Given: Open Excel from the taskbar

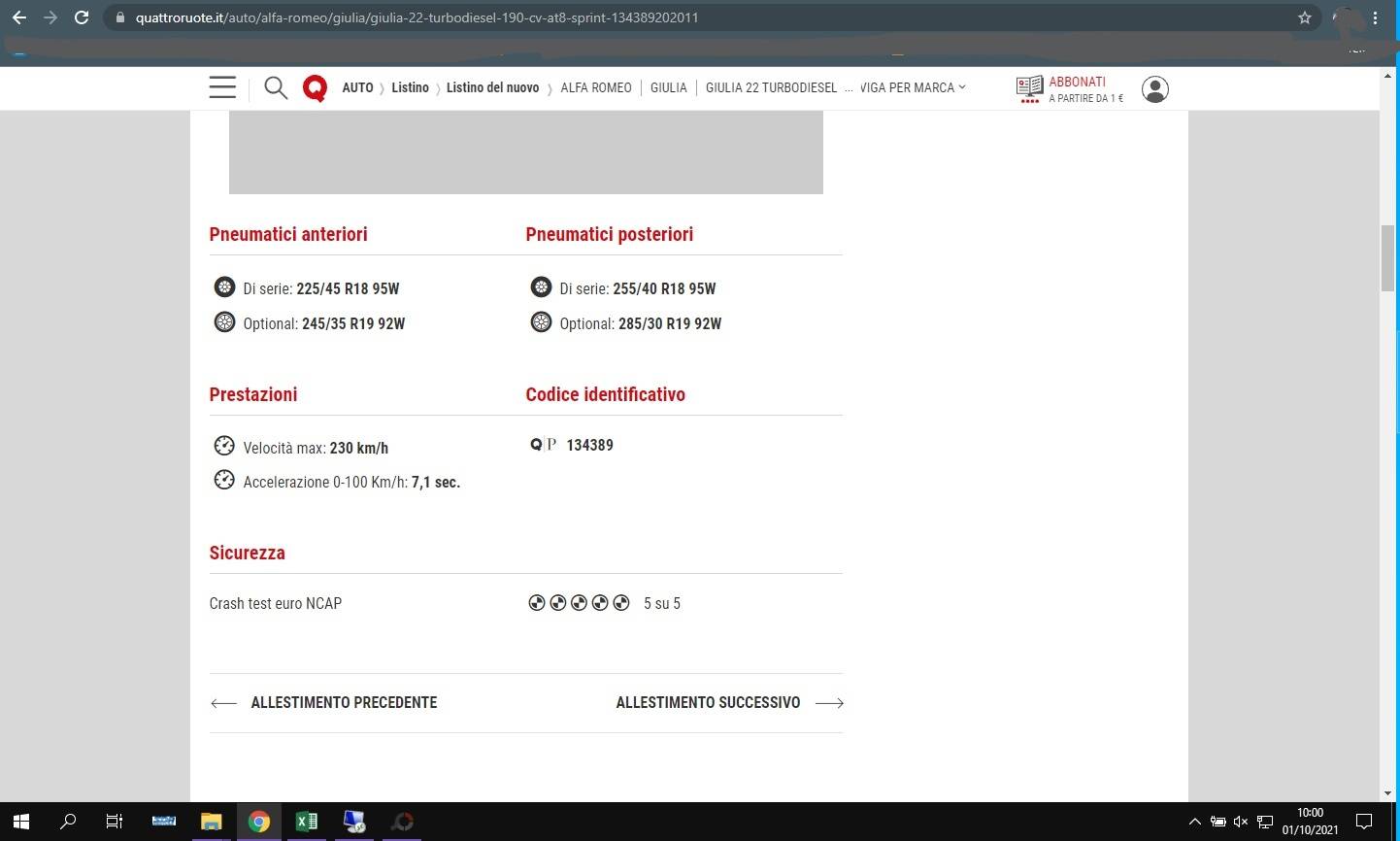Looking at the screenshot, I should (306, 822).
